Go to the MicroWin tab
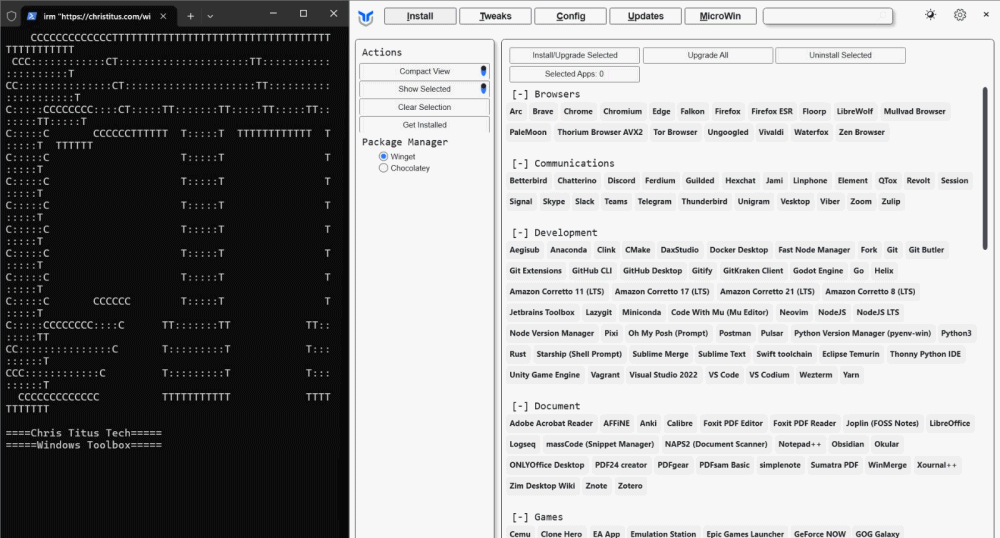1000x538 pixels. click(x=720, y=16)
